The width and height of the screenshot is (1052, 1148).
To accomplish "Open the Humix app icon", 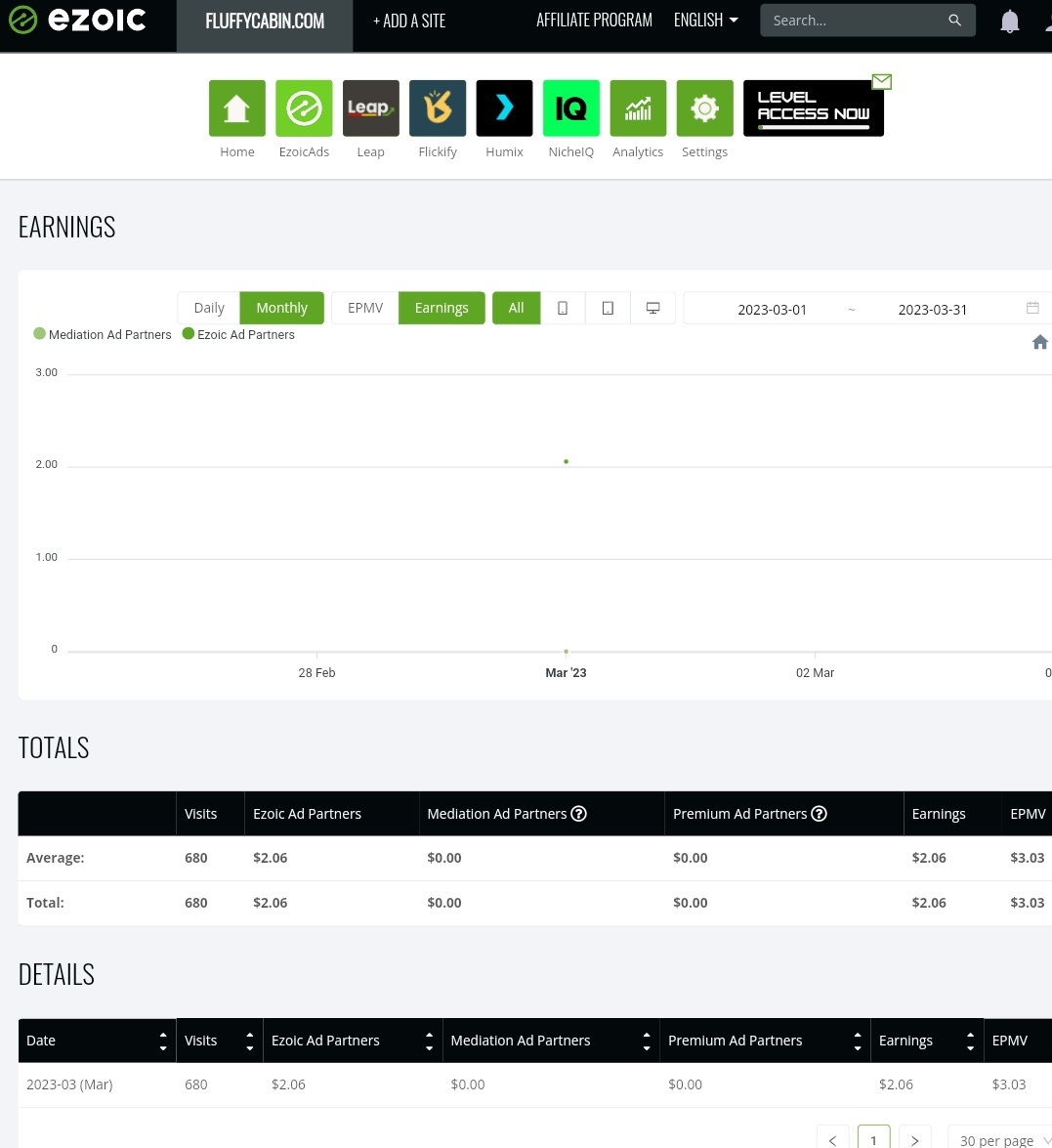I will (x=504, y=108).
